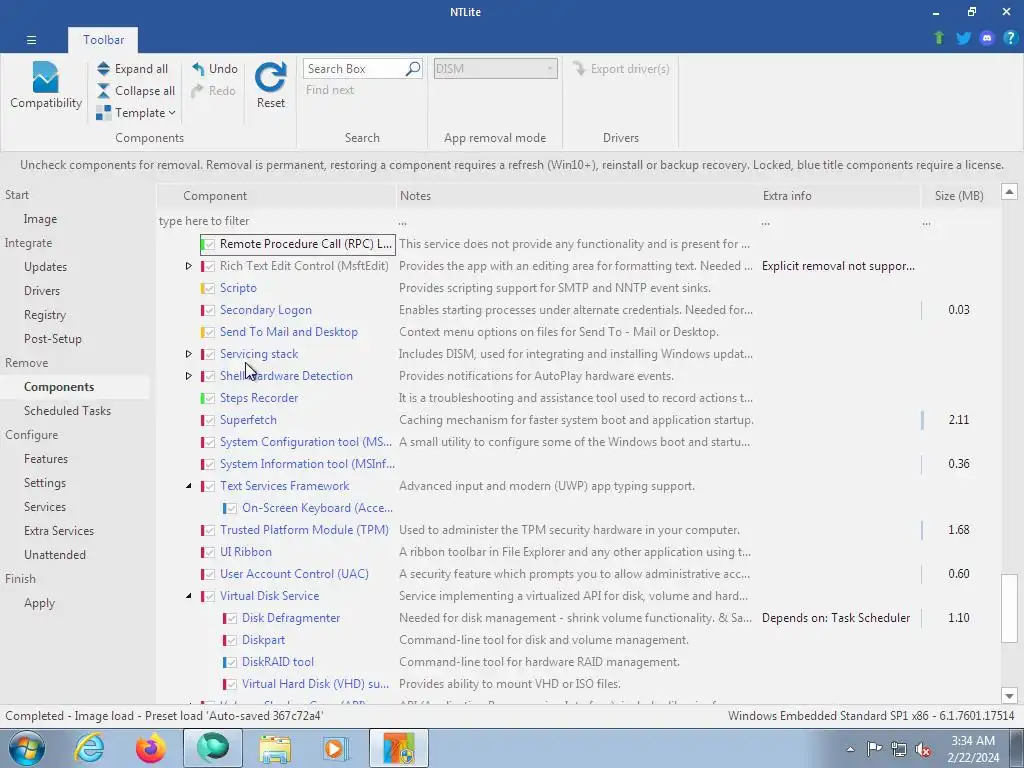Click the scrollbar up arrow
The height and width of the screenshot is (768, 1024).
[1010, 192]
